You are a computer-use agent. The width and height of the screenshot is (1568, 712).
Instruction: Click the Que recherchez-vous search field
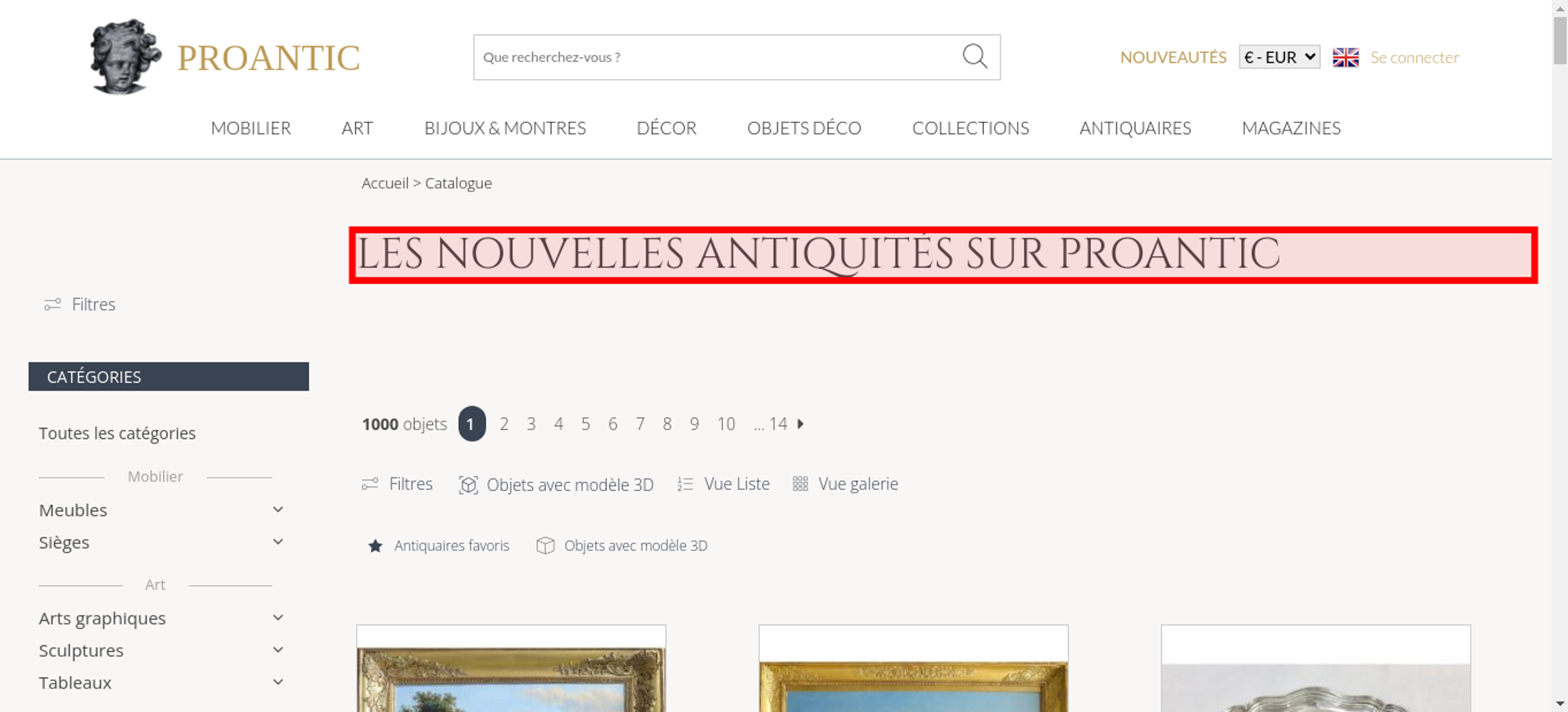point(717,57)
